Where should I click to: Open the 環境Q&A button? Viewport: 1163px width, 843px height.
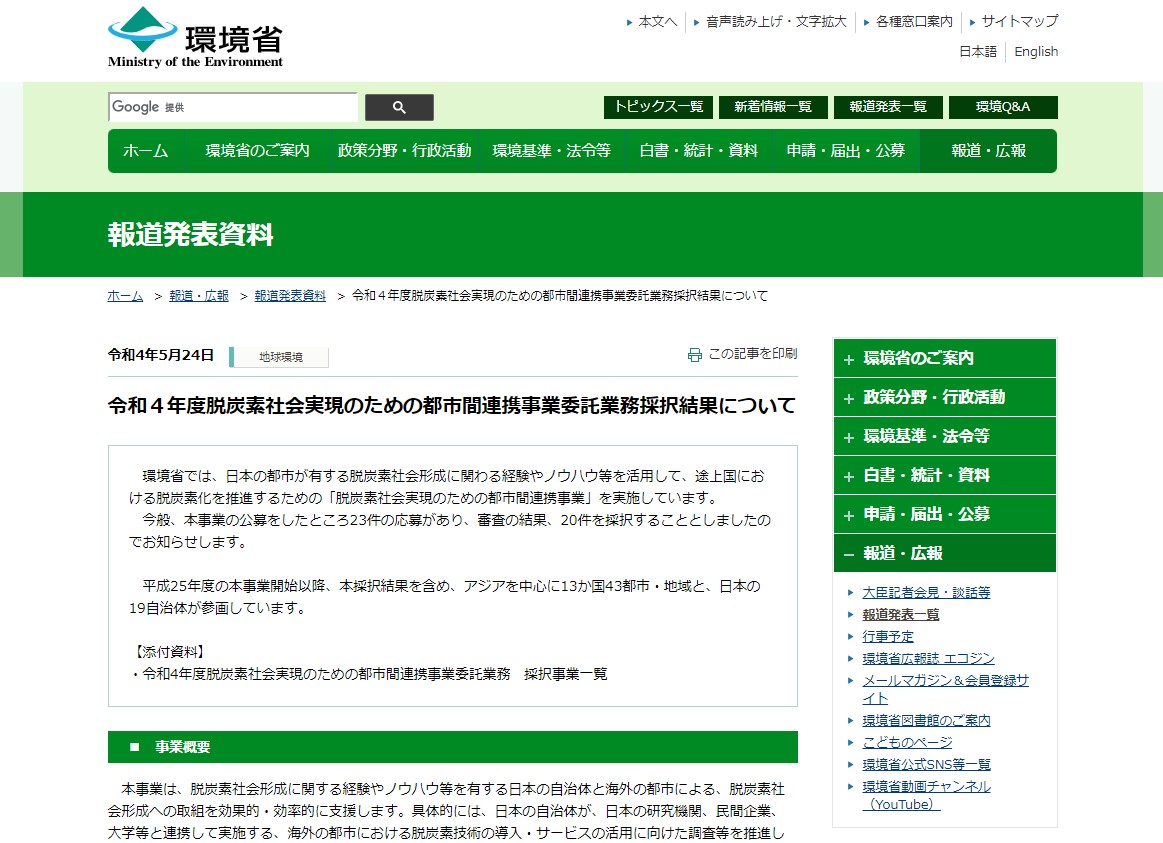pos(1002,107)
